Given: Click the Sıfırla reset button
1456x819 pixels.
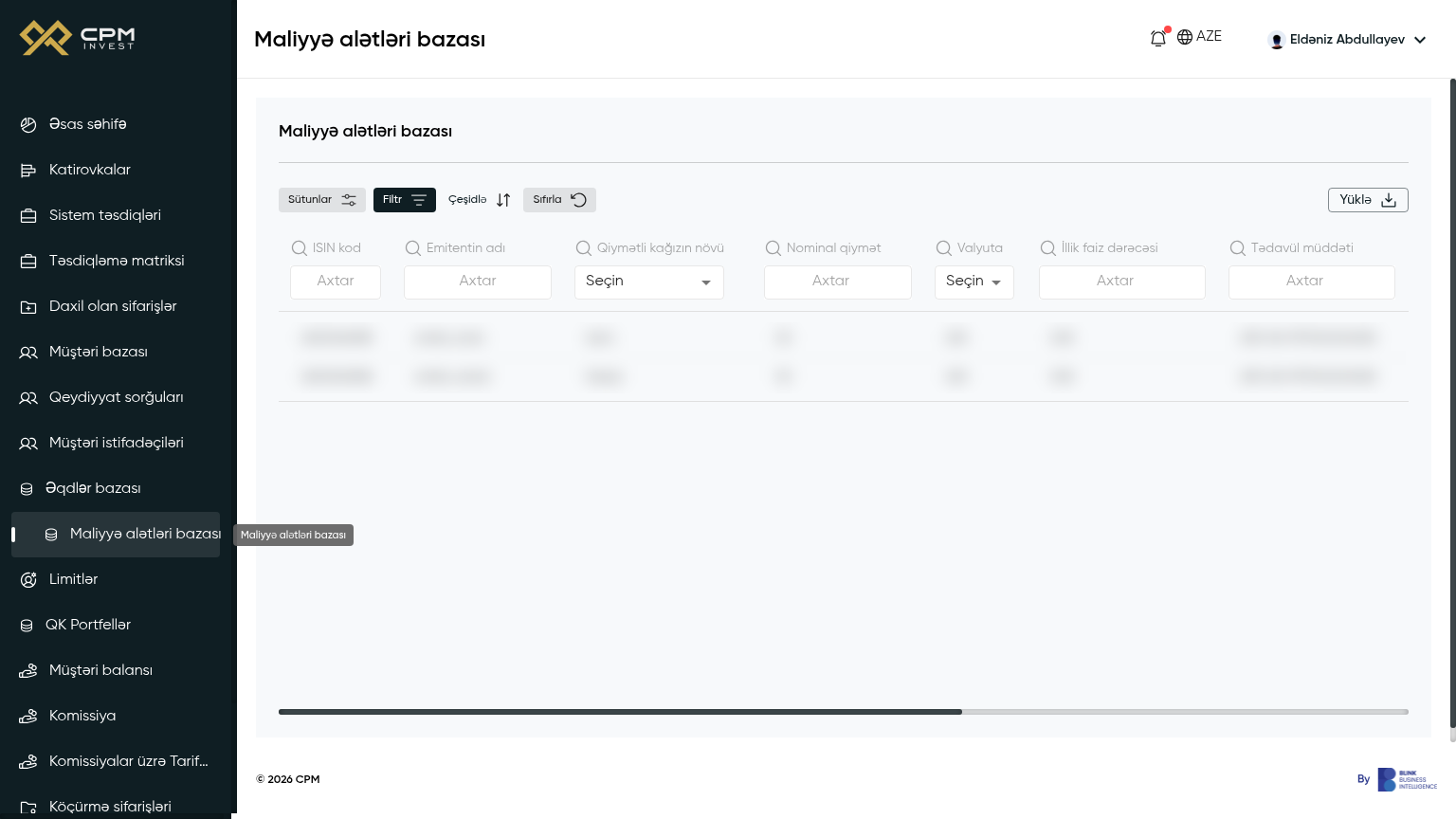Looking at the screenshot, I should [x=559, y=200].
